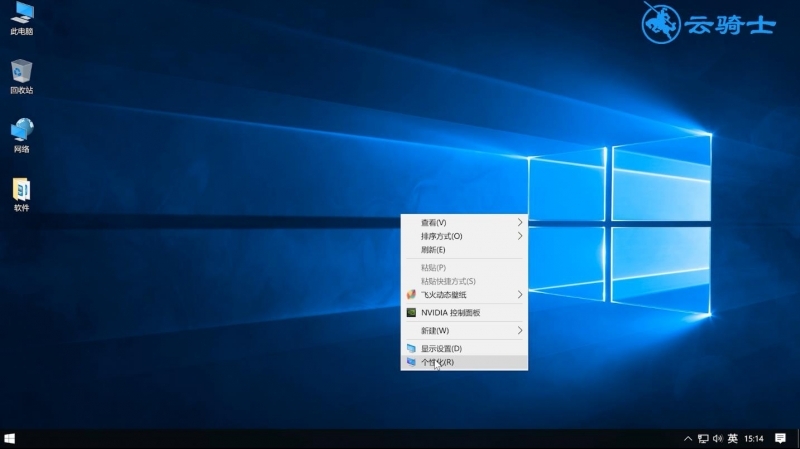800x449 pixels.
Task: Choose 飞火动态壁纸 menu entry
Action: 464,294
